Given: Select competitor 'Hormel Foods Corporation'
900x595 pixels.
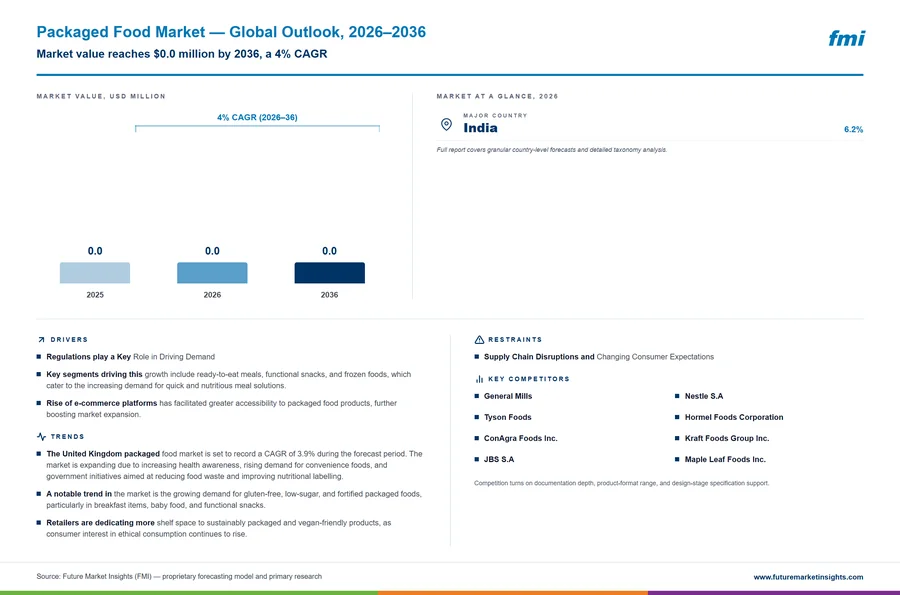Looking at the screenshot, I should (x=734, y=417).
